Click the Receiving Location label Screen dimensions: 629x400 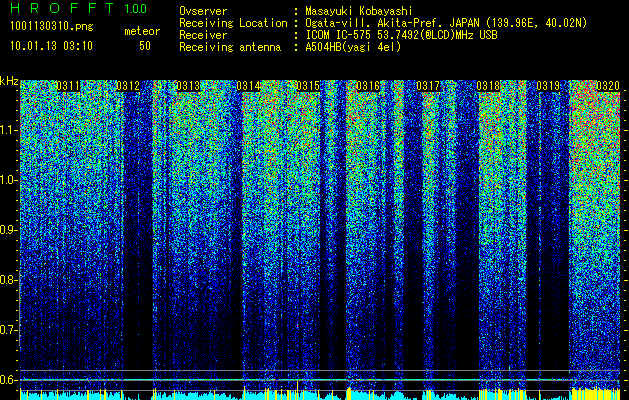pos(233,23)
